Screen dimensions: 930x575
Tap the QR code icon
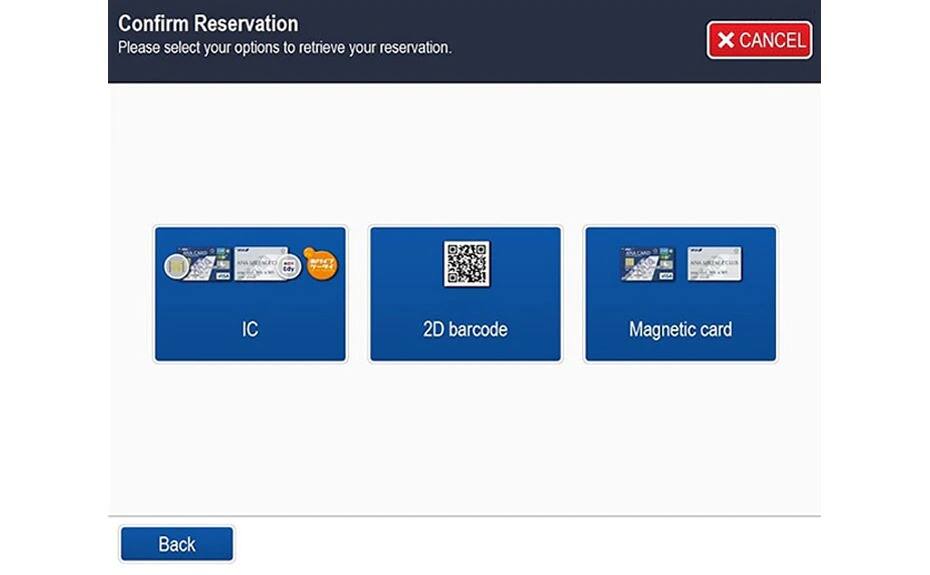pyautogui.click(x=466, y=263)
